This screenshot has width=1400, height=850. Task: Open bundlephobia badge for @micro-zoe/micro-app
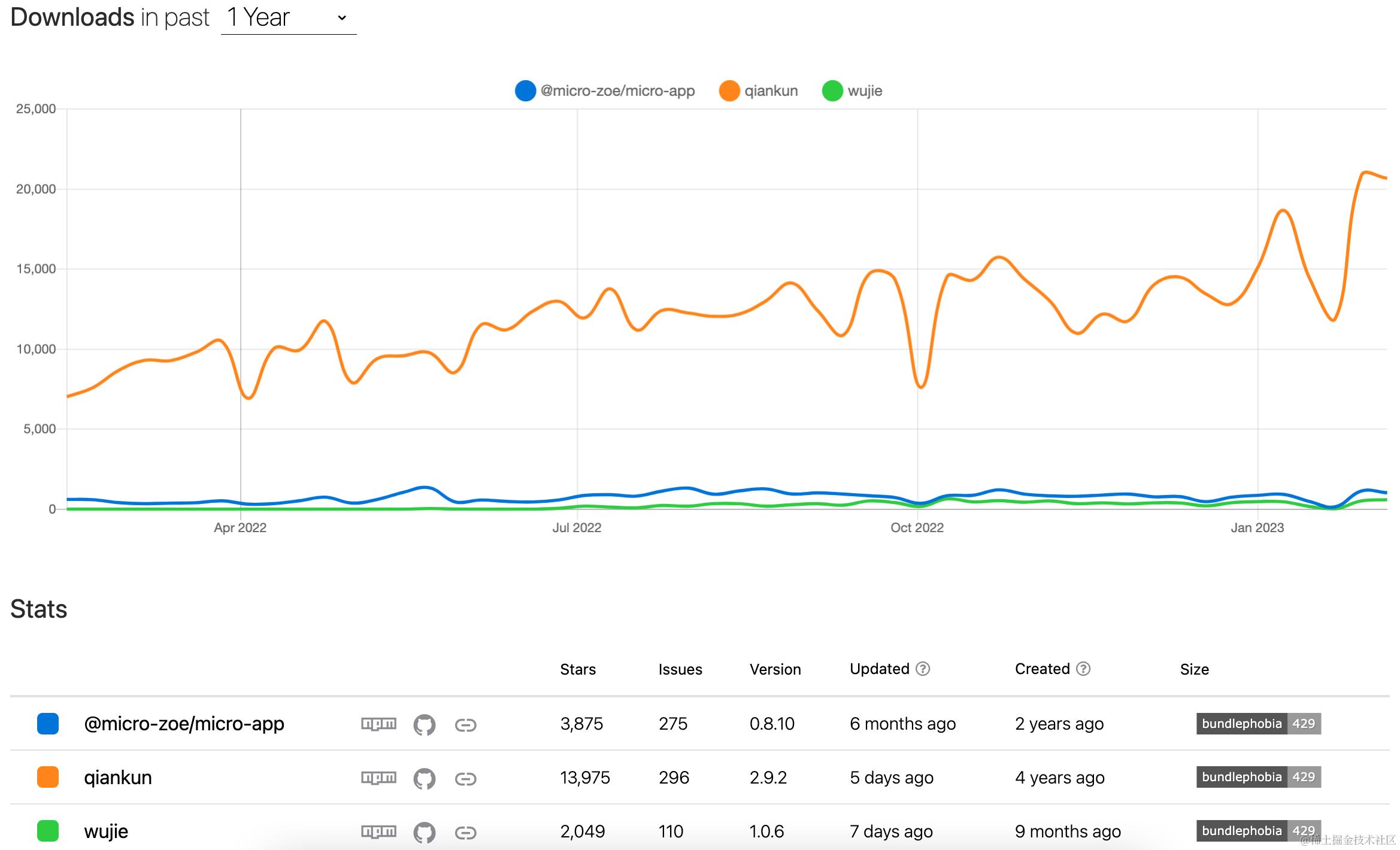[x=1258, y=723]
